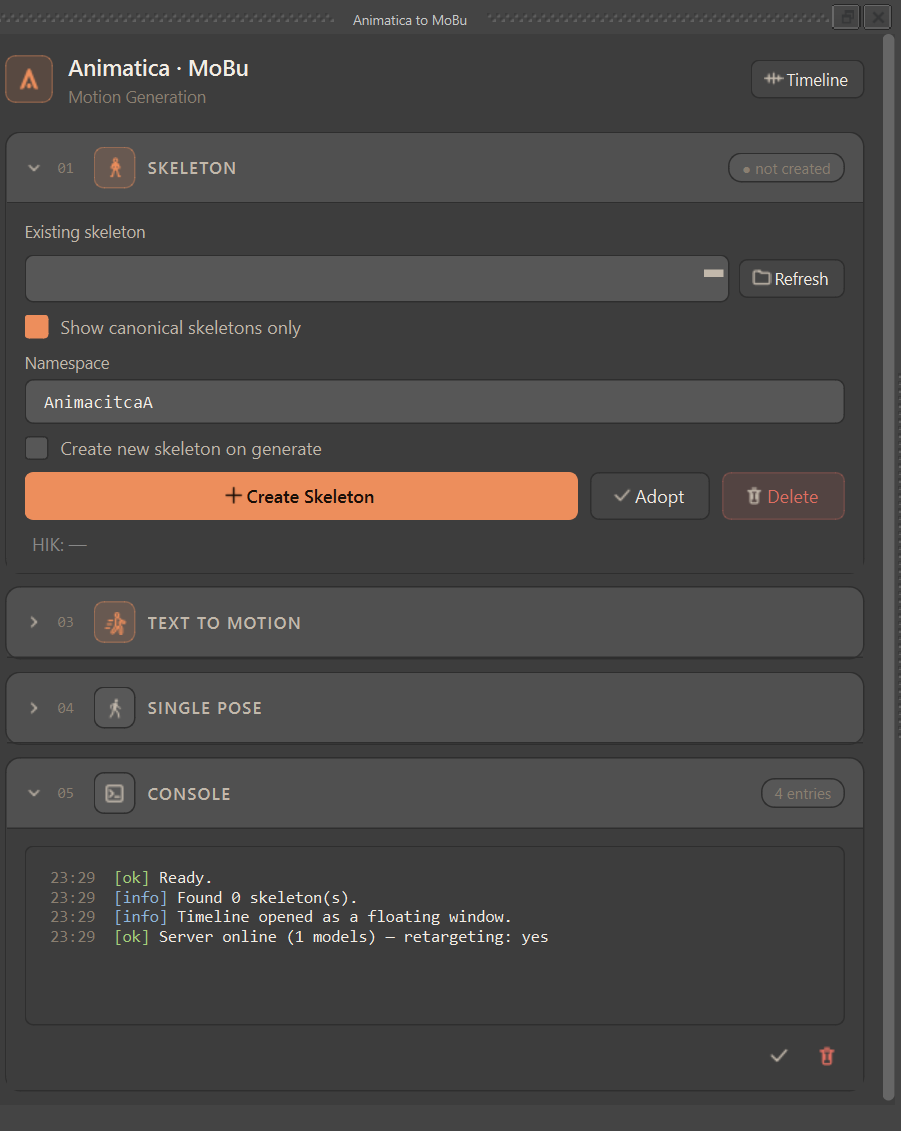This screenshot has width=901, height=1131.
Task: Expand the 03 Text to Motion section
Action: click(x=34, y=622)
